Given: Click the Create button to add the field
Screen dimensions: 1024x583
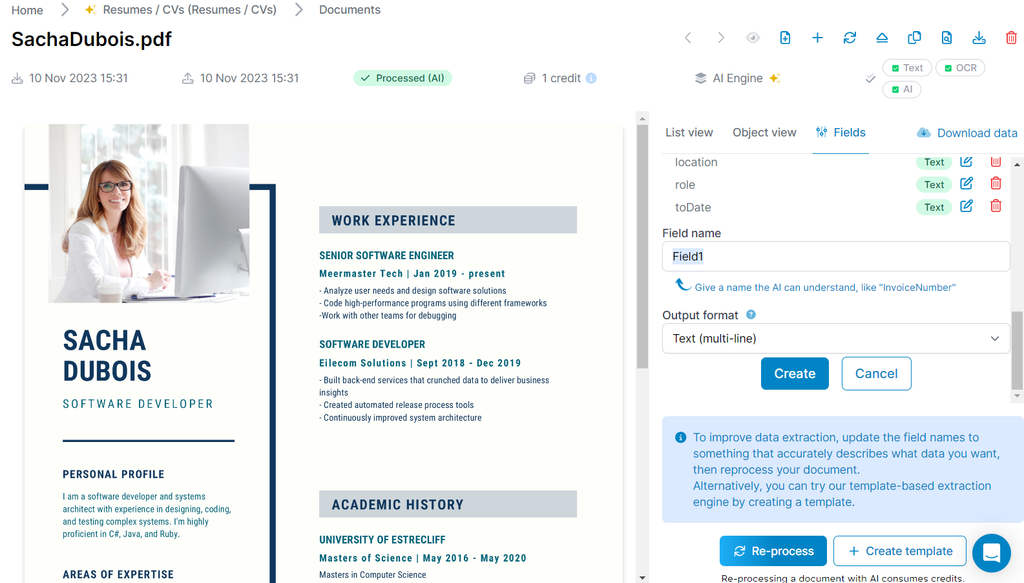Looking at the screenshot, I should tap(794, 373).
